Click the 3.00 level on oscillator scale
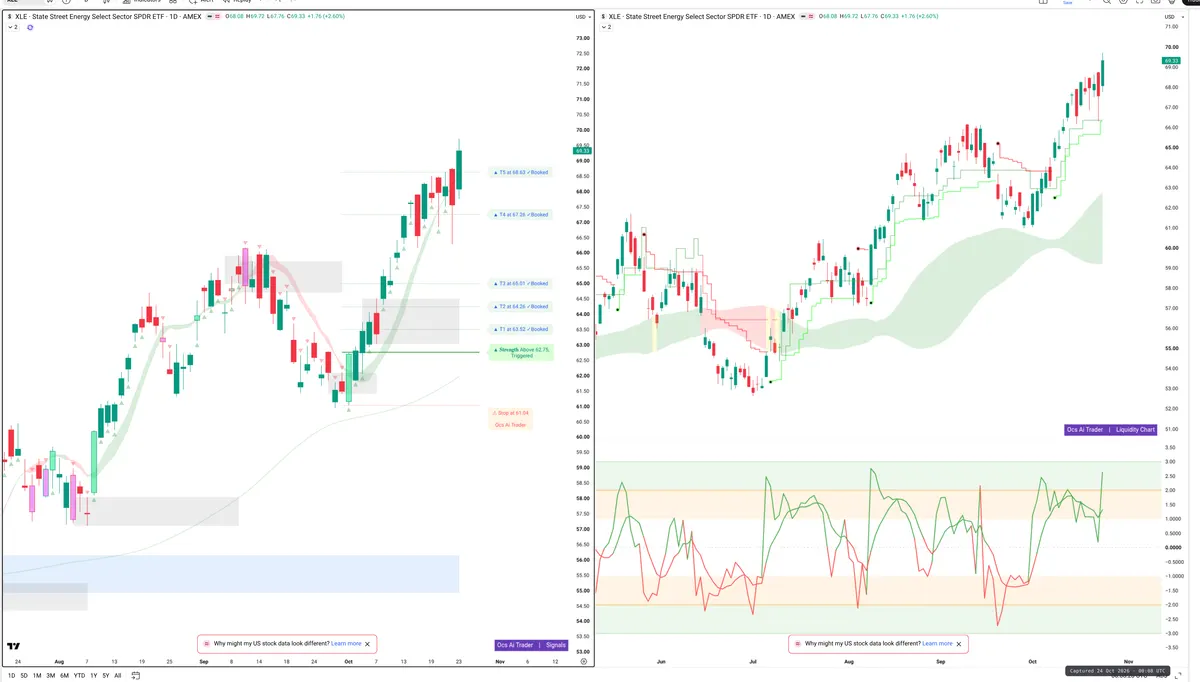 point(1171,462)
